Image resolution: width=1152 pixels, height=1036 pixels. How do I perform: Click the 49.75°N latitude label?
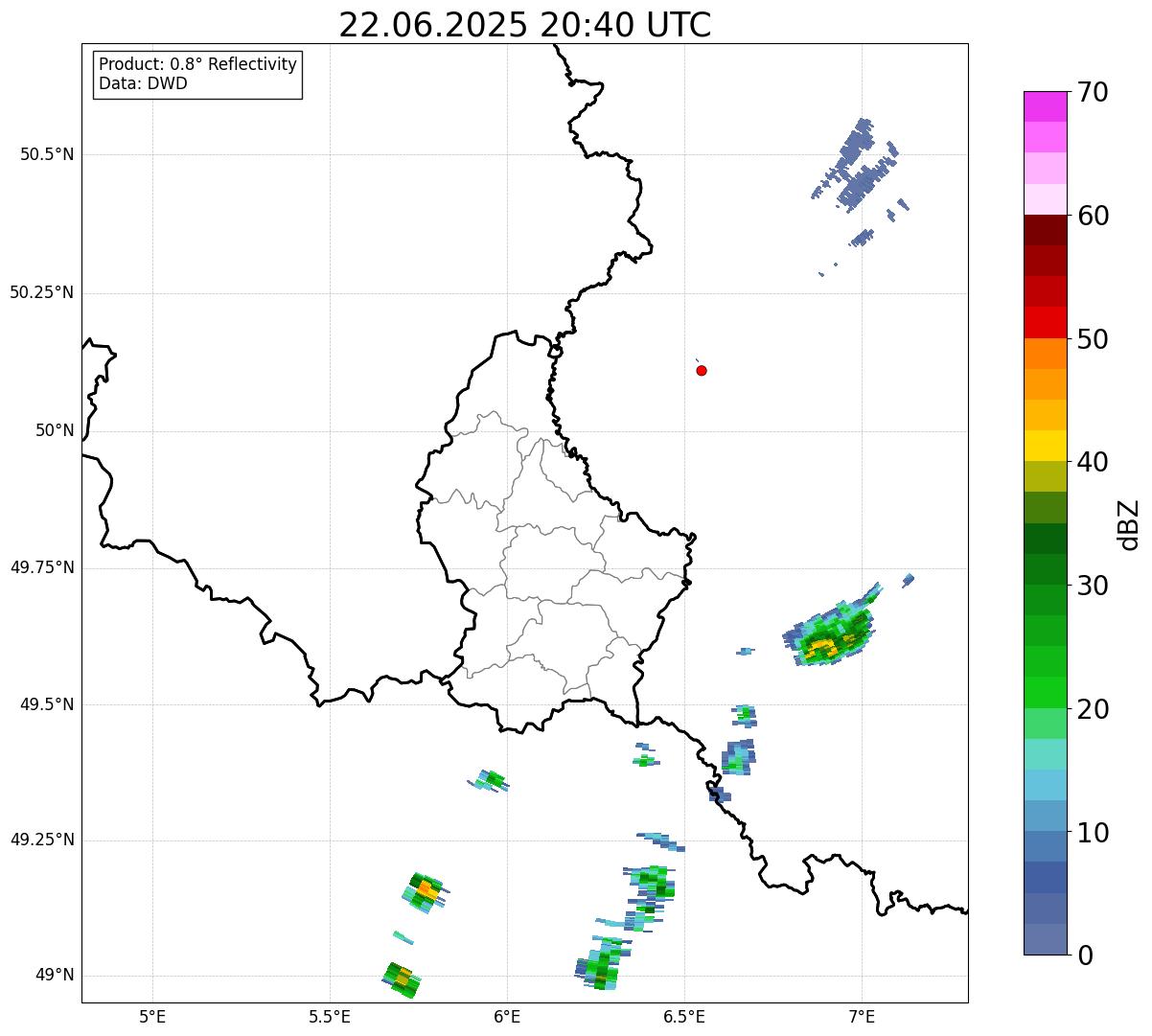coord(41,567)
